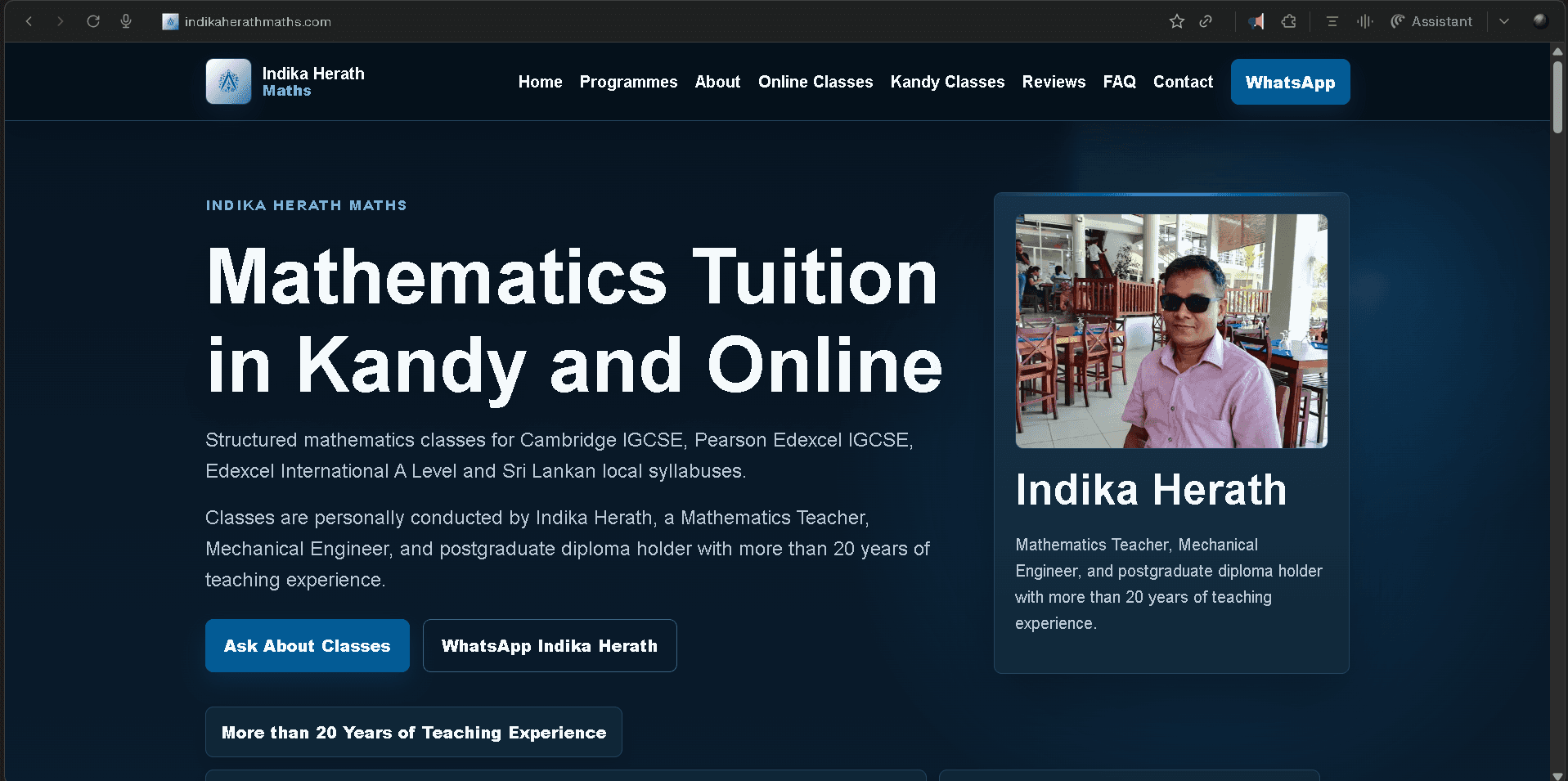Open the Contact nav link
1568x781 pixels.
coord(1183,82)
